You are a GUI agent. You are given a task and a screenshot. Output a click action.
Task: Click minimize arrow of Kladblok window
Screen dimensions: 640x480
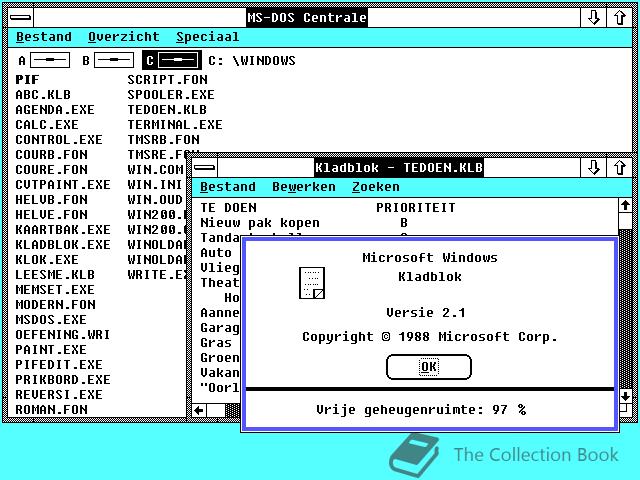[x=593, y=168]
